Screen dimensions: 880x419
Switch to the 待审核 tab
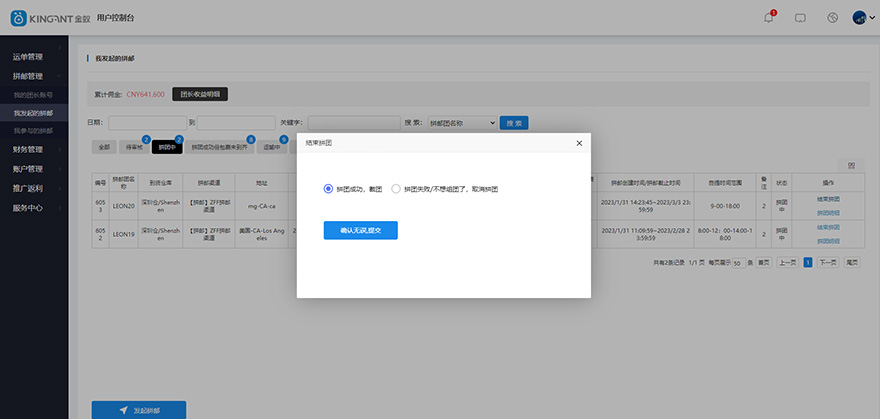pos(133,147)
